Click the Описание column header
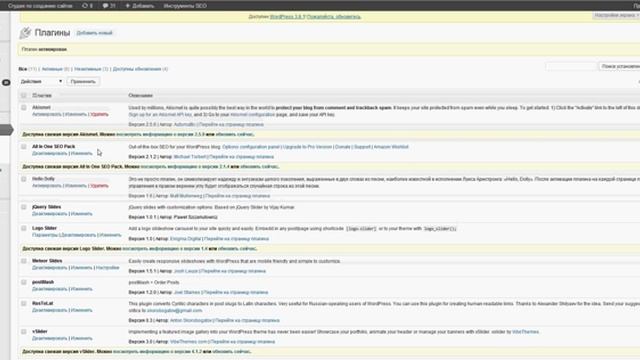This screenshot has width=640, height=360. coord(140,96)
